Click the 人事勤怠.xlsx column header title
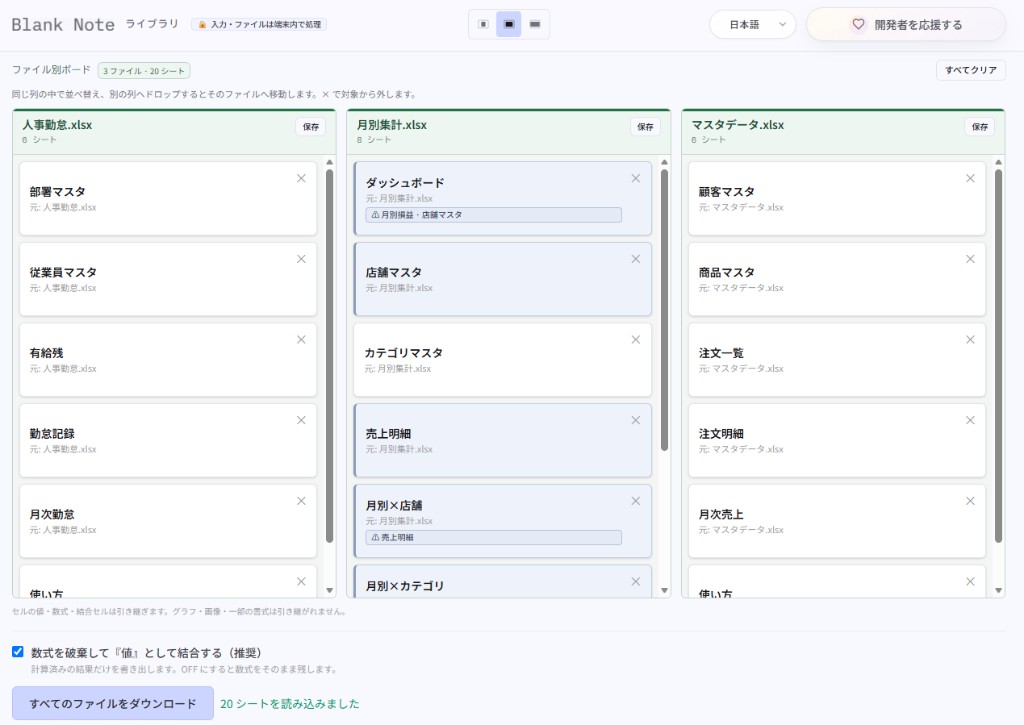 coord(57,125)
